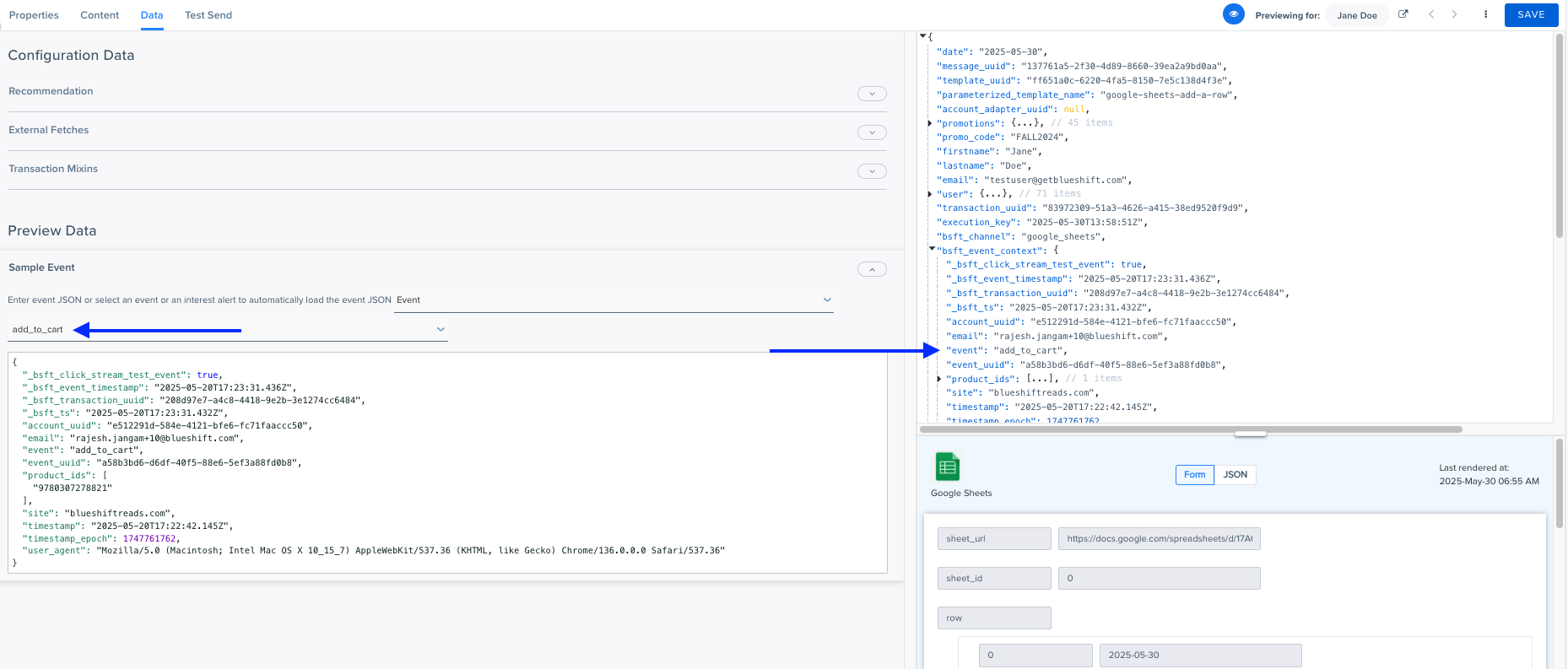Open the three-dot more options menu
The image size is (1568, 669).
point(1485,14)
